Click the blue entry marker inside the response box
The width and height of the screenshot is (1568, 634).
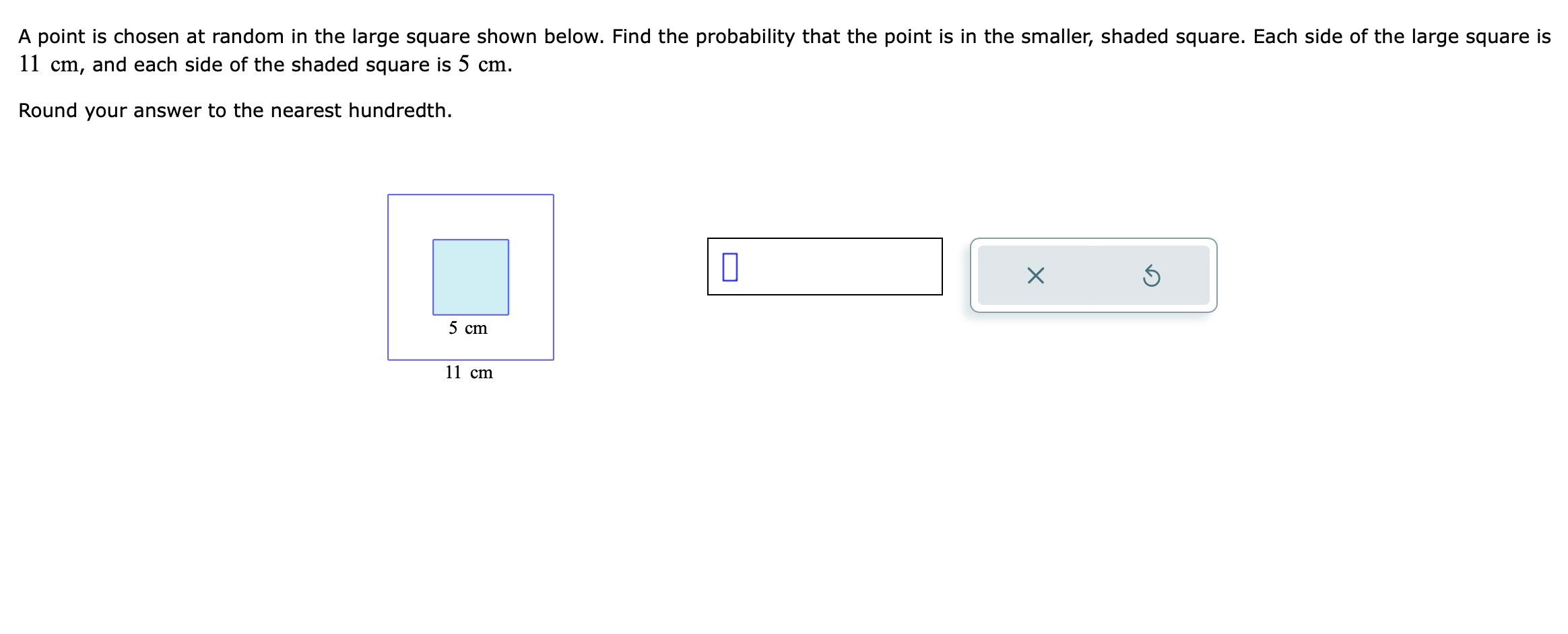731,268
